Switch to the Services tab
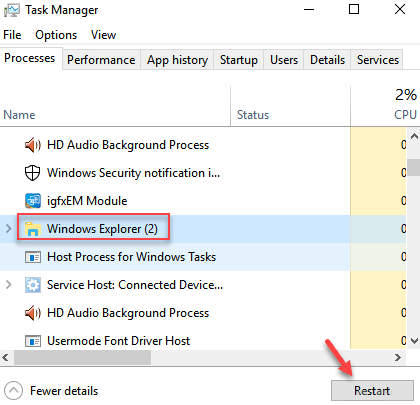The height and width of the screenshot is (405, 420). click(x=377, y=60)
